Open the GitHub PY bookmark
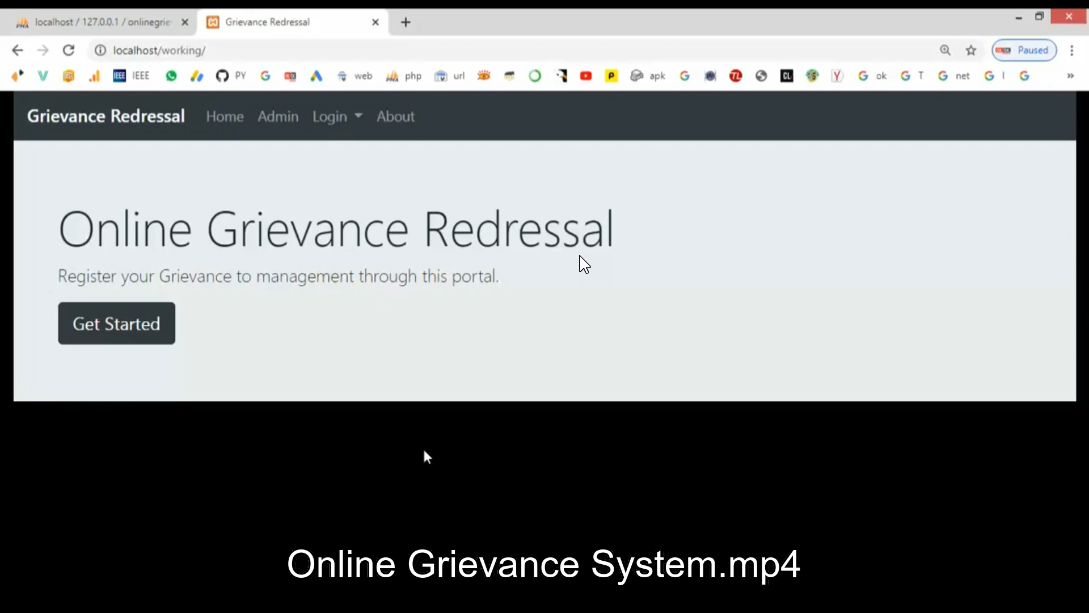This screenshot has width=1089, height=613. (231, 76)
